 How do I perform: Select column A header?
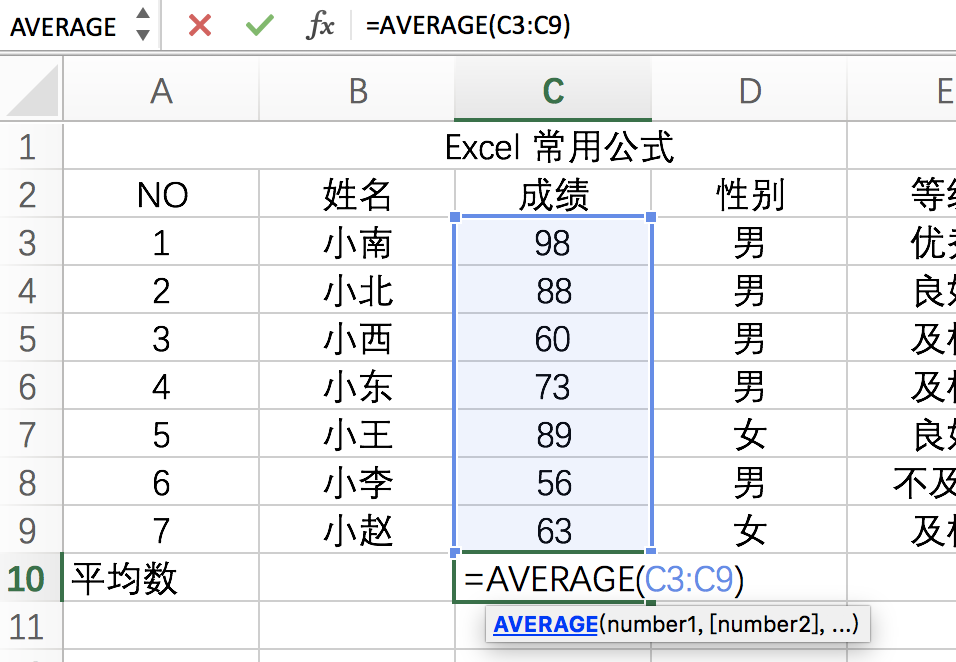tap(162, 91)
